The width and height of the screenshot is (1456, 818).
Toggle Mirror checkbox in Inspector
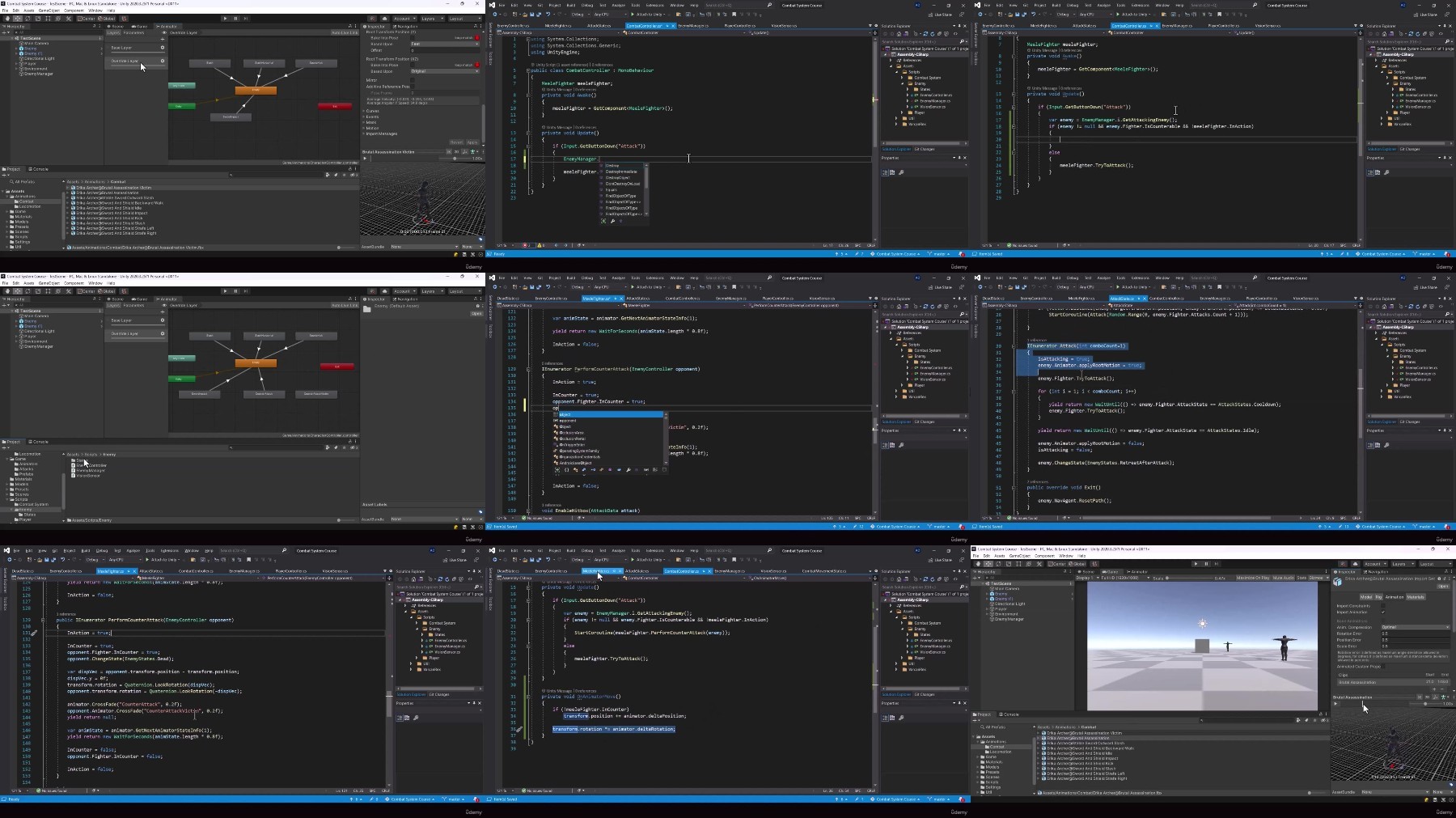[x=413, y=80]
